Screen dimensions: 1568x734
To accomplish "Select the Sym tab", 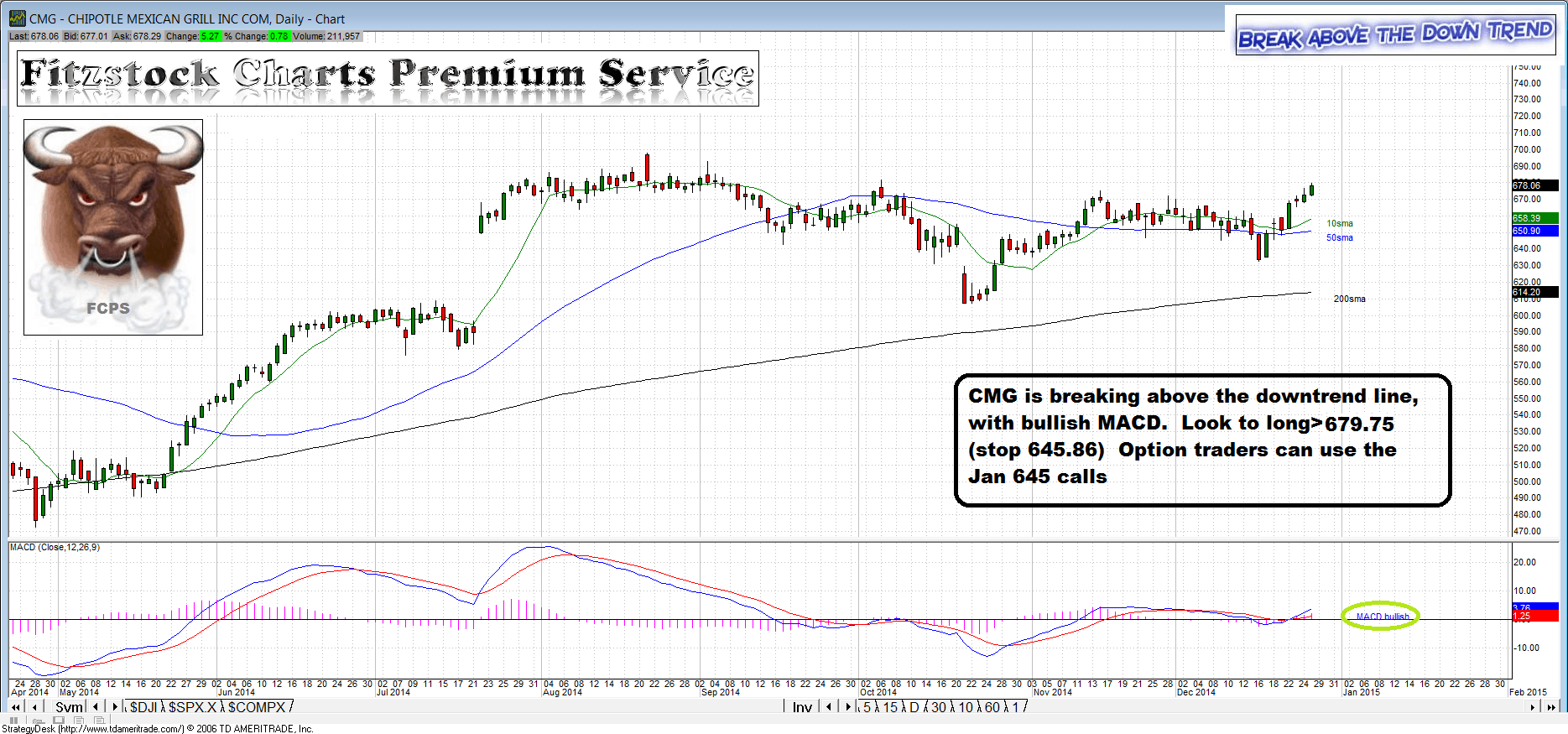I will tap(69, 707).
